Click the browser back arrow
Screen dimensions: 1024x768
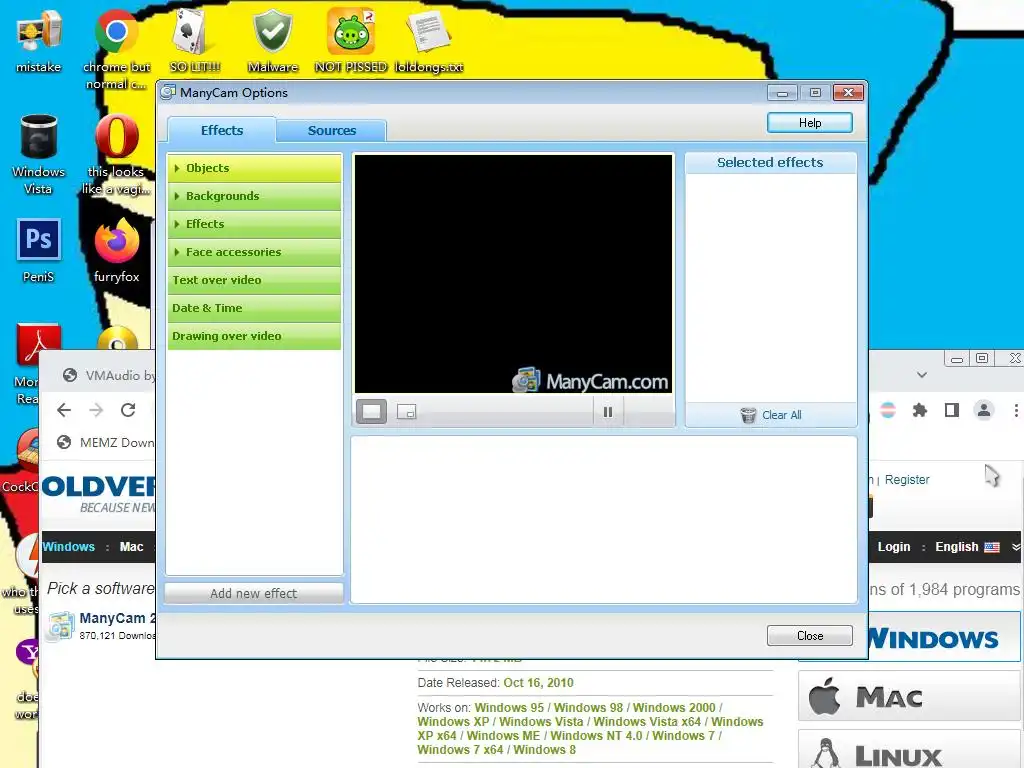(64, 409)
